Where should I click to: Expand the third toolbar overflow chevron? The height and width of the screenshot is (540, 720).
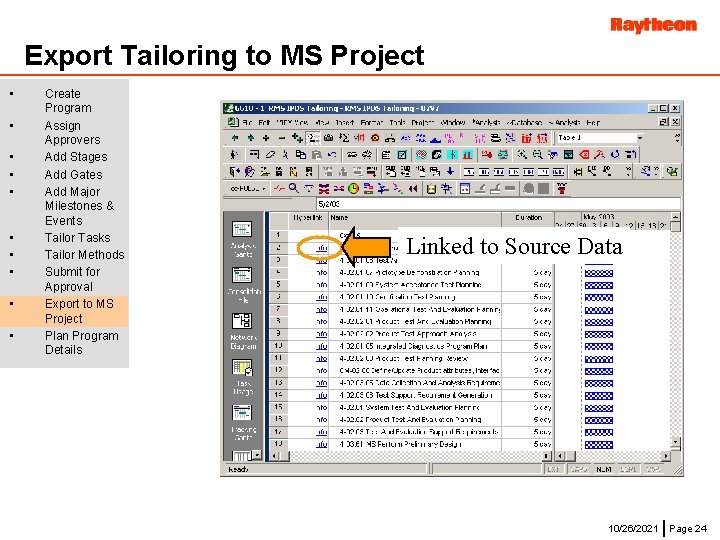click(x=628, y=171)
